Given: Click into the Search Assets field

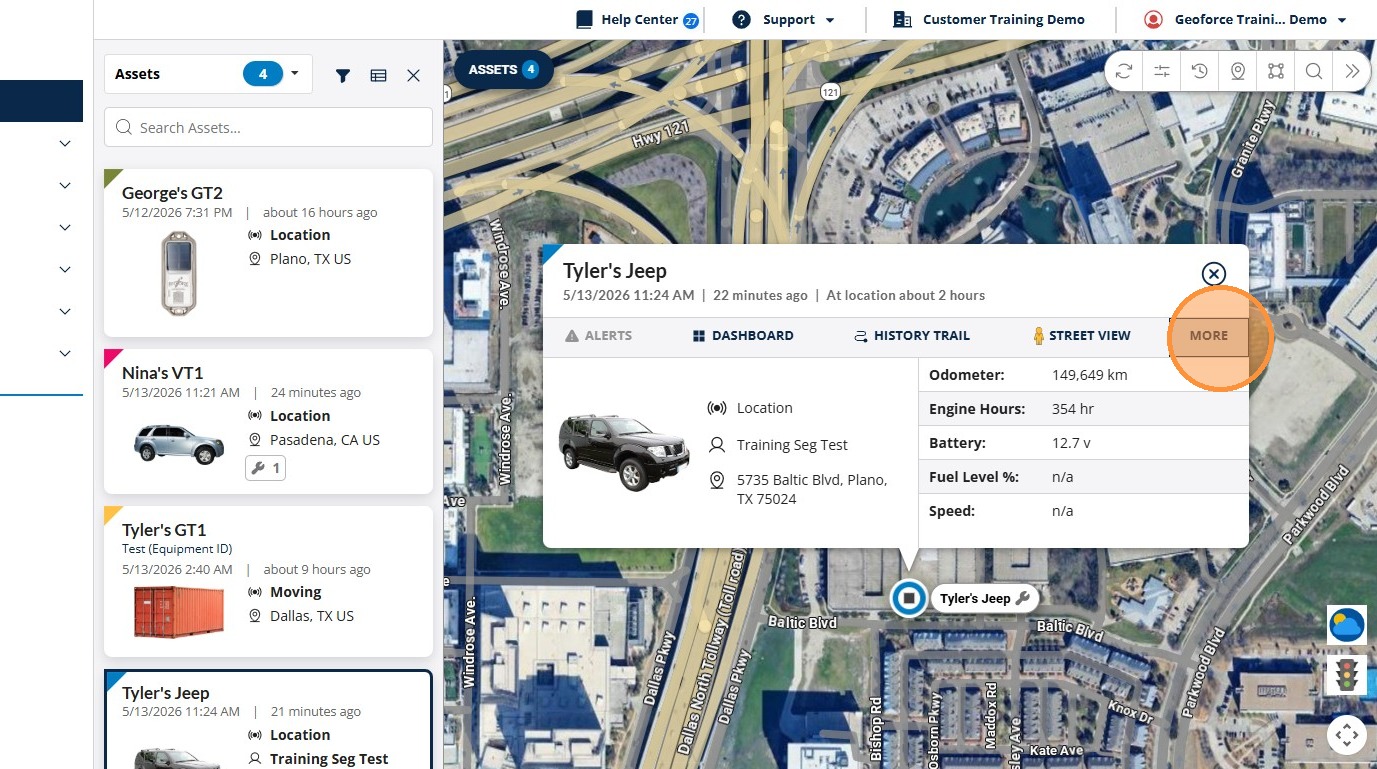Looking at the screenshot, I should click(x=268, y=128).
